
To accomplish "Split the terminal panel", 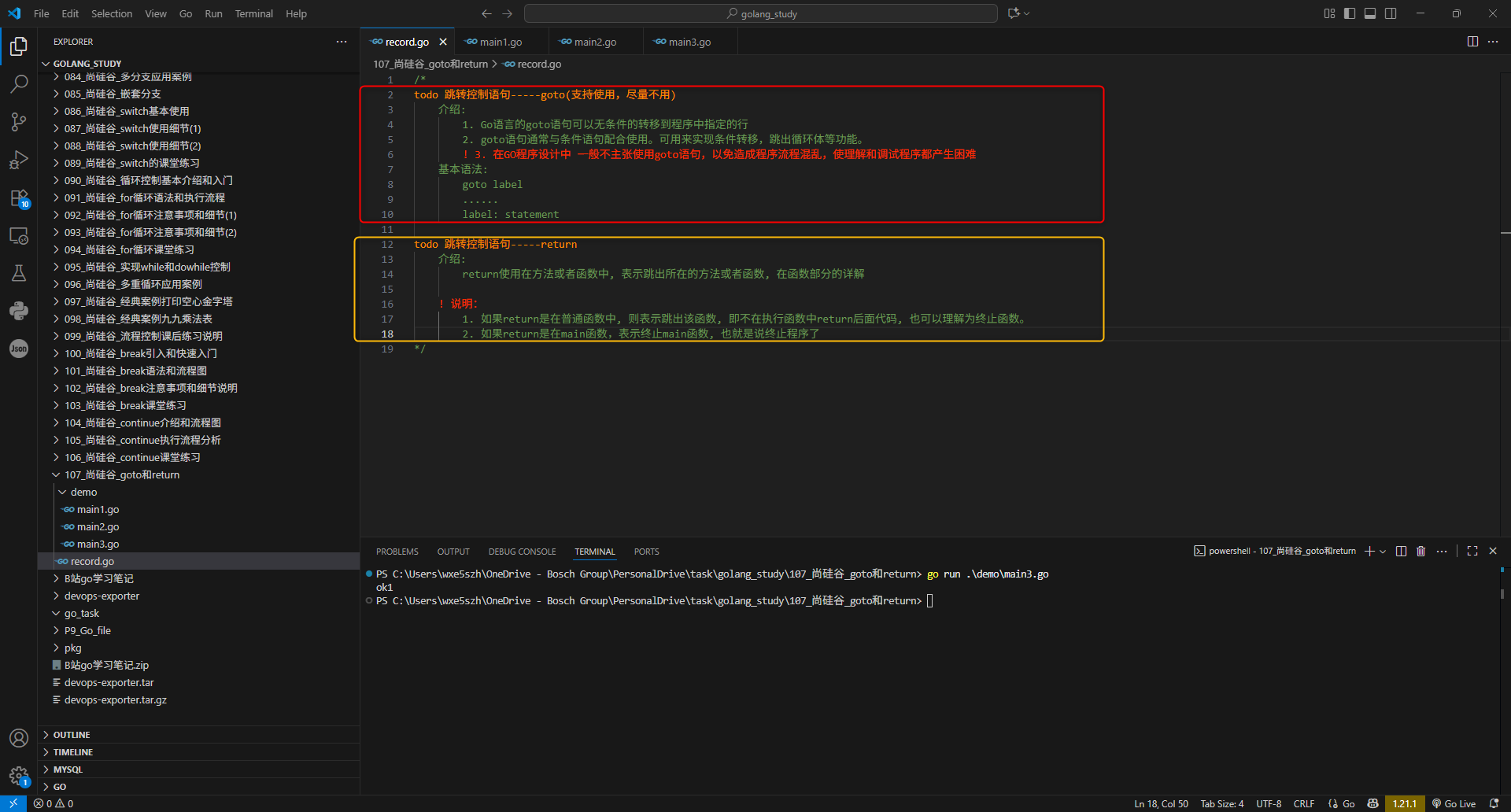I will pos(1401,552).
